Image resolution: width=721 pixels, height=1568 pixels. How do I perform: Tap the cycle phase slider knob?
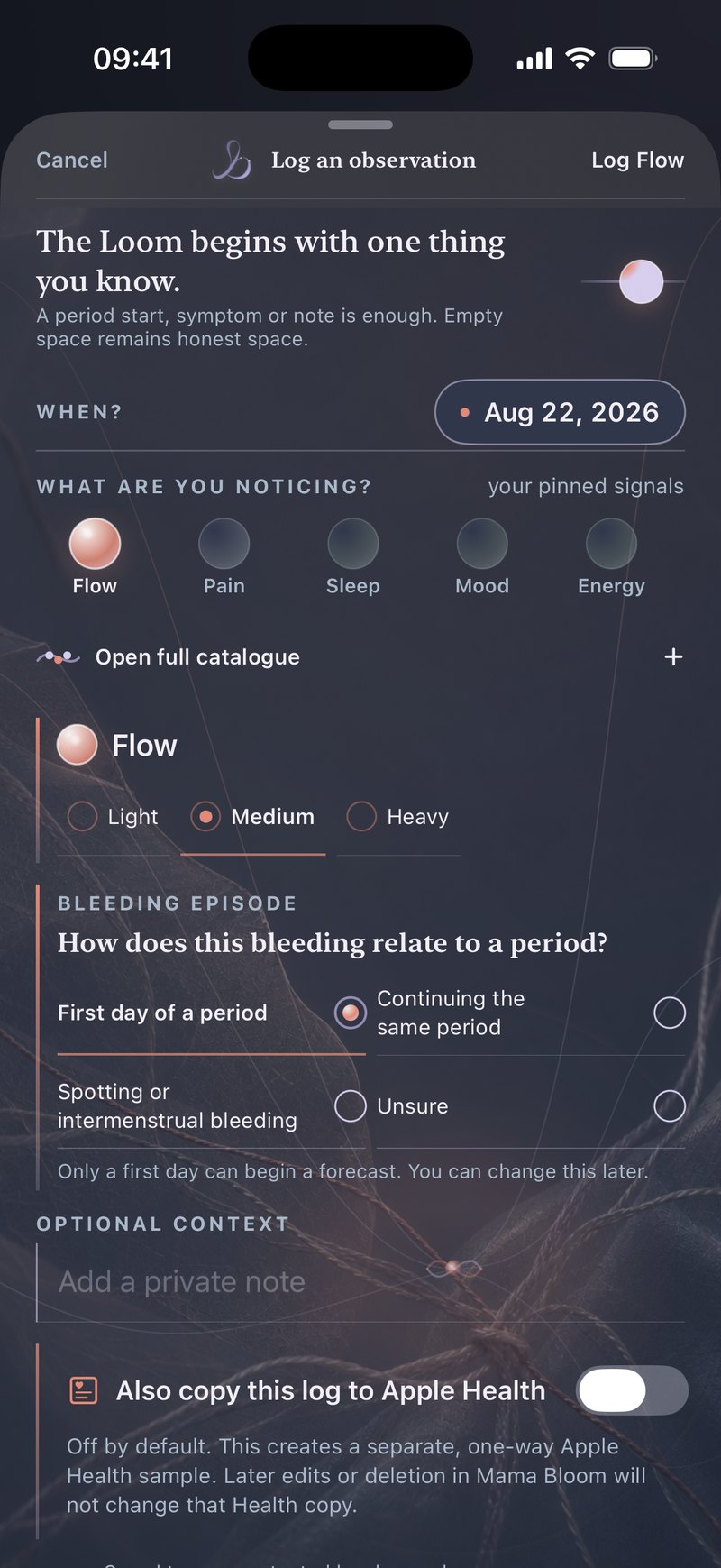point(642,281)
